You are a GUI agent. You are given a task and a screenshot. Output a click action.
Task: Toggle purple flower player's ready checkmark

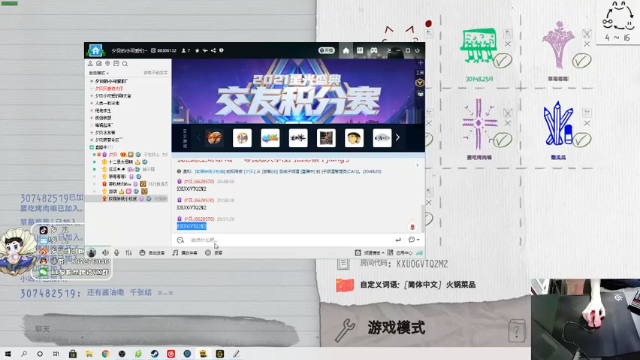click(582, 61)
